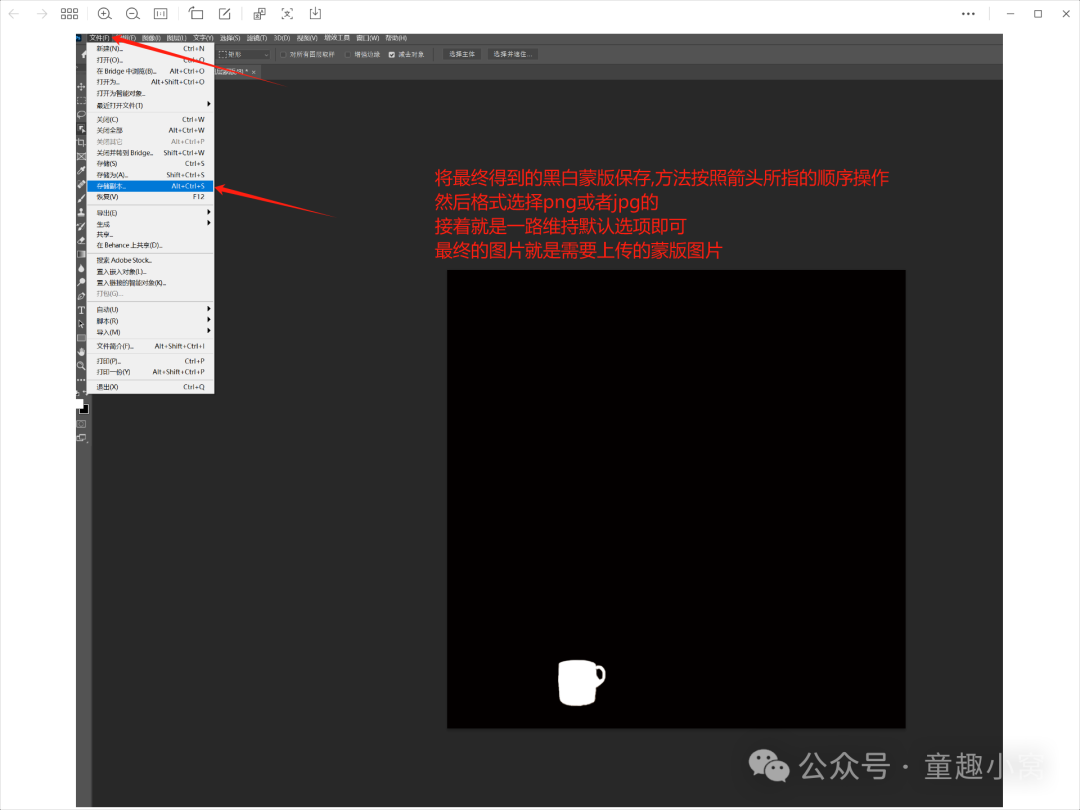The width and height of the screenshot is (1080, 810).
Task: Click the edit image pencil icon
Action: (x=225, y=14)
